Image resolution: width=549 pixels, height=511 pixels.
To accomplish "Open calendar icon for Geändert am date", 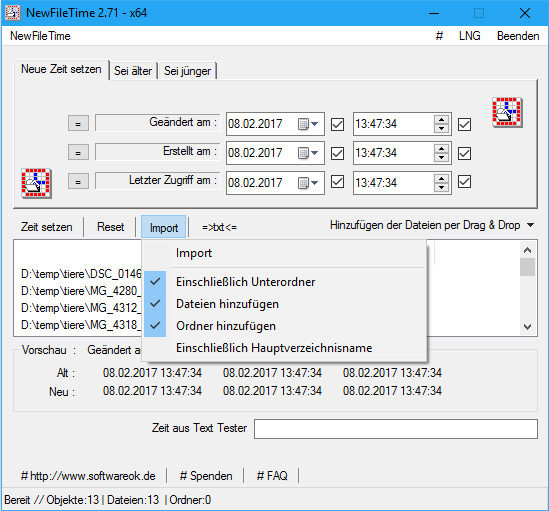I will pyautogui.click(x=303, y=124).
